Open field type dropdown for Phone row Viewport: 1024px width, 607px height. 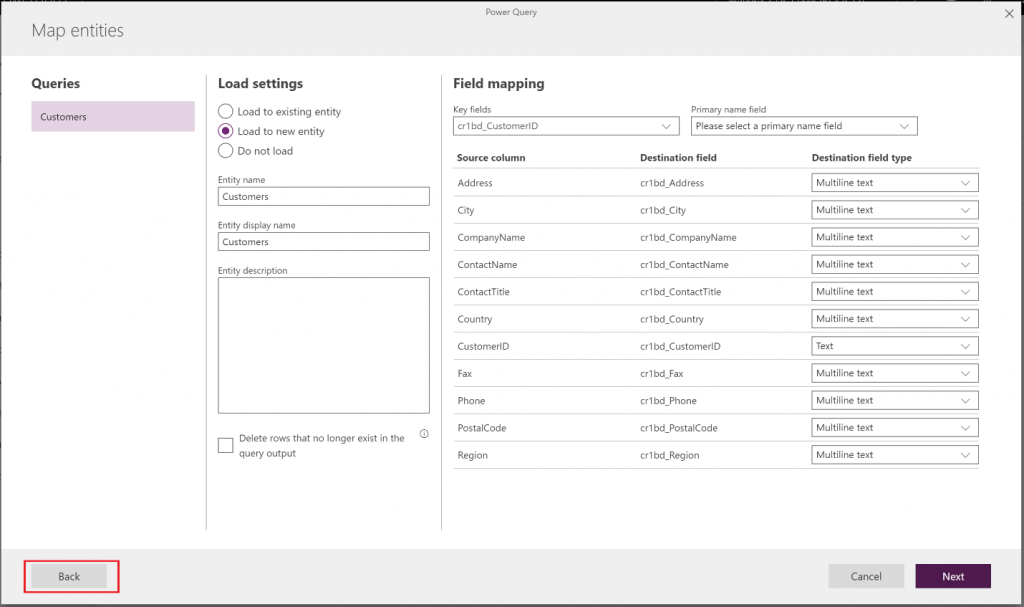(895, 401)
